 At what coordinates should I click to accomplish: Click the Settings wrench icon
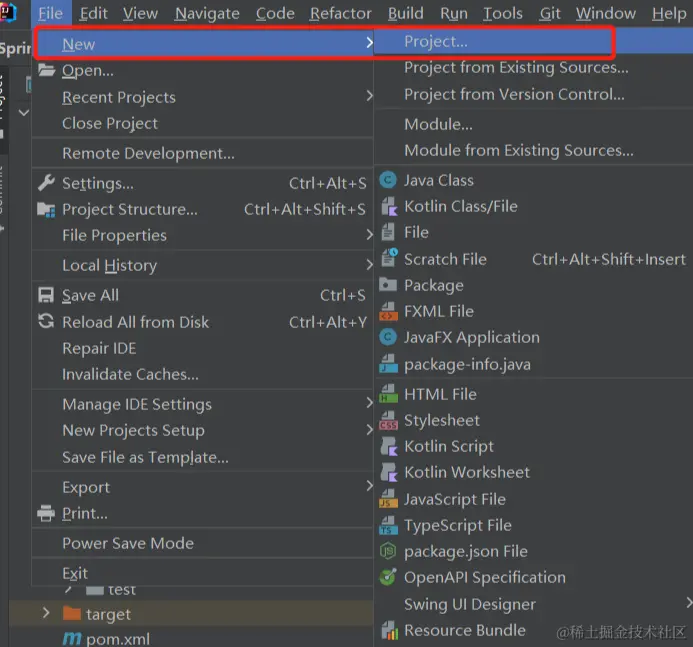pos(46,183)
